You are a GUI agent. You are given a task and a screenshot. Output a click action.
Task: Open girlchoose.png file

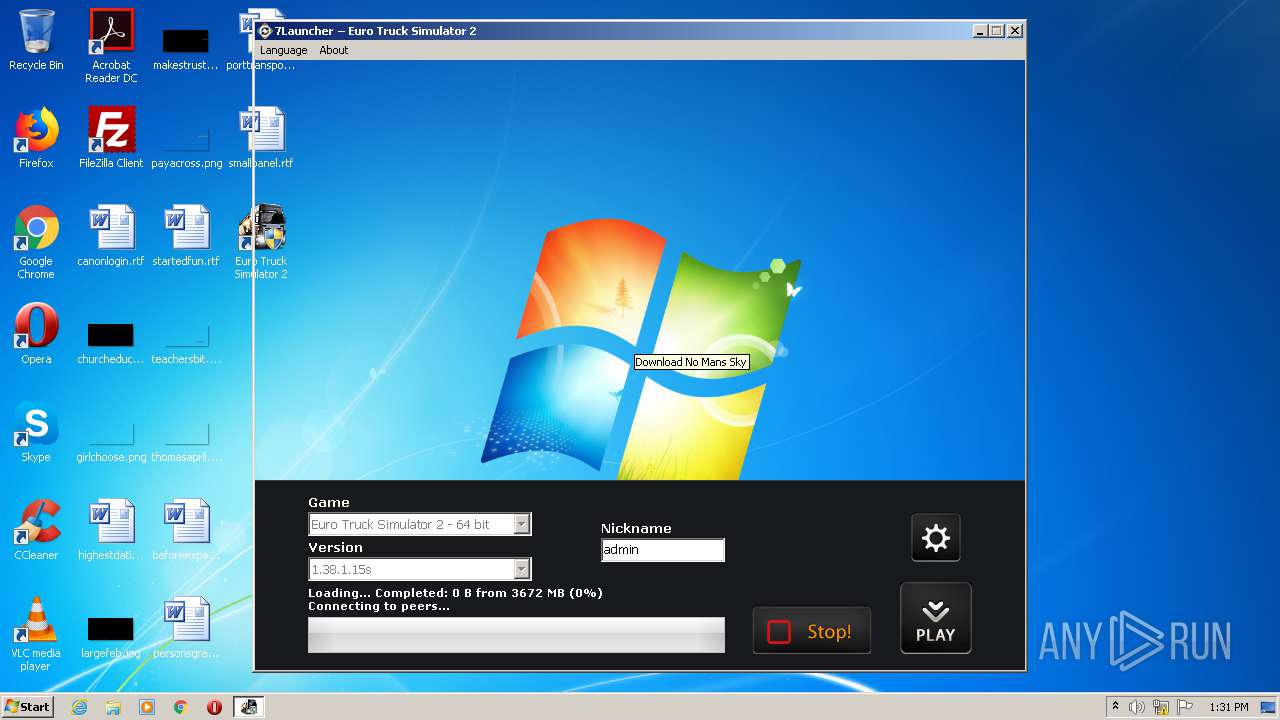111,438
